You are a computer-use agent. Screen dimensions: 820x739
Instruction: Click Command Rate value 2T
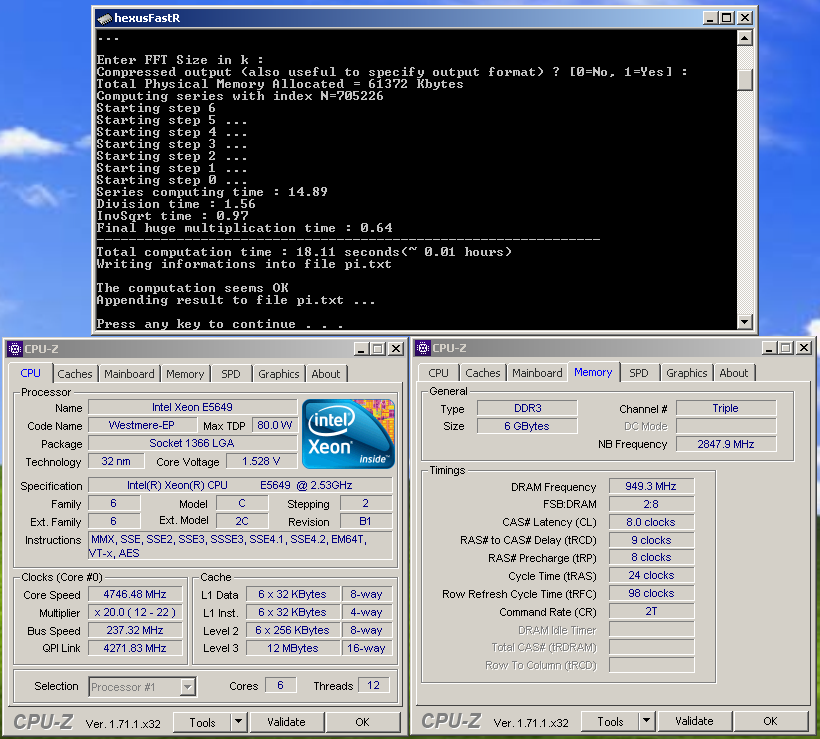coord(651,611)
